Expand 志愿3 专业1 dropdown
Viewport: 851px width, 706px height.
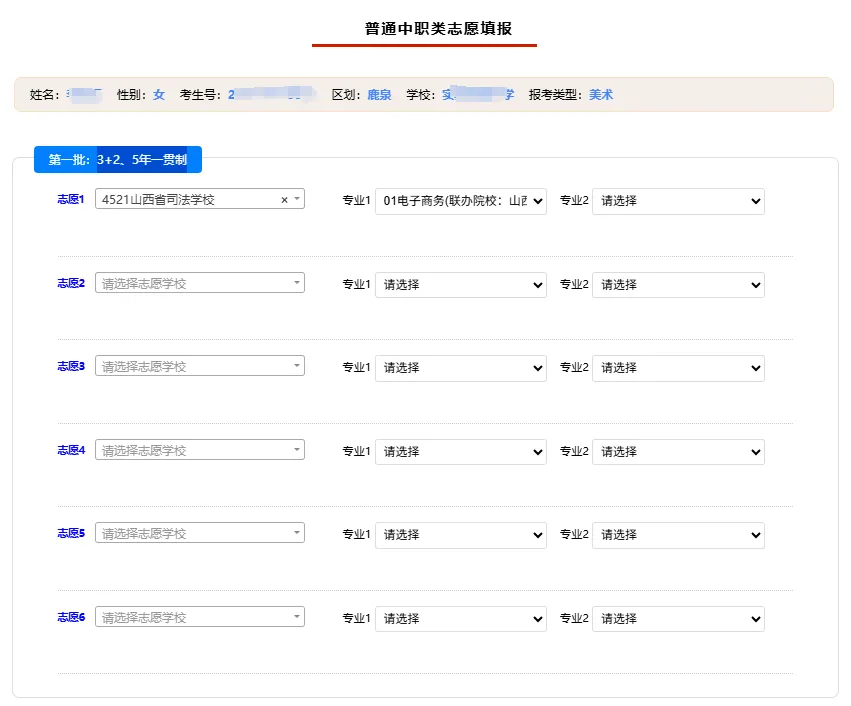[x=461, y=368]
